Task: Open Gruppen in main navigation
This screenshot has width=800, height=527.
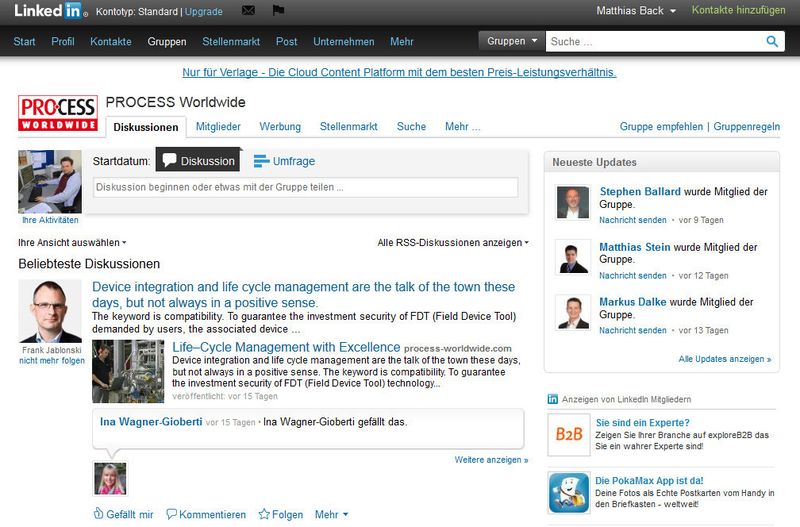Action: [167, 42]
